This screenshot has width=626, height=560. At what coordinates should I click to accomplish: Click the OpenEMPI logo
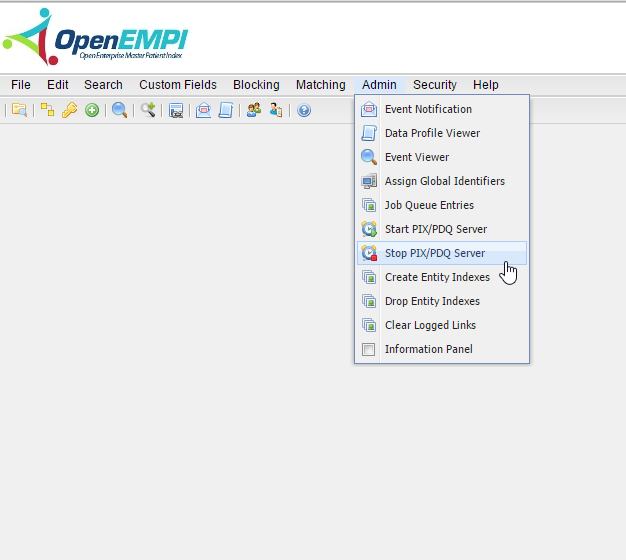click(x=95, y=37)
